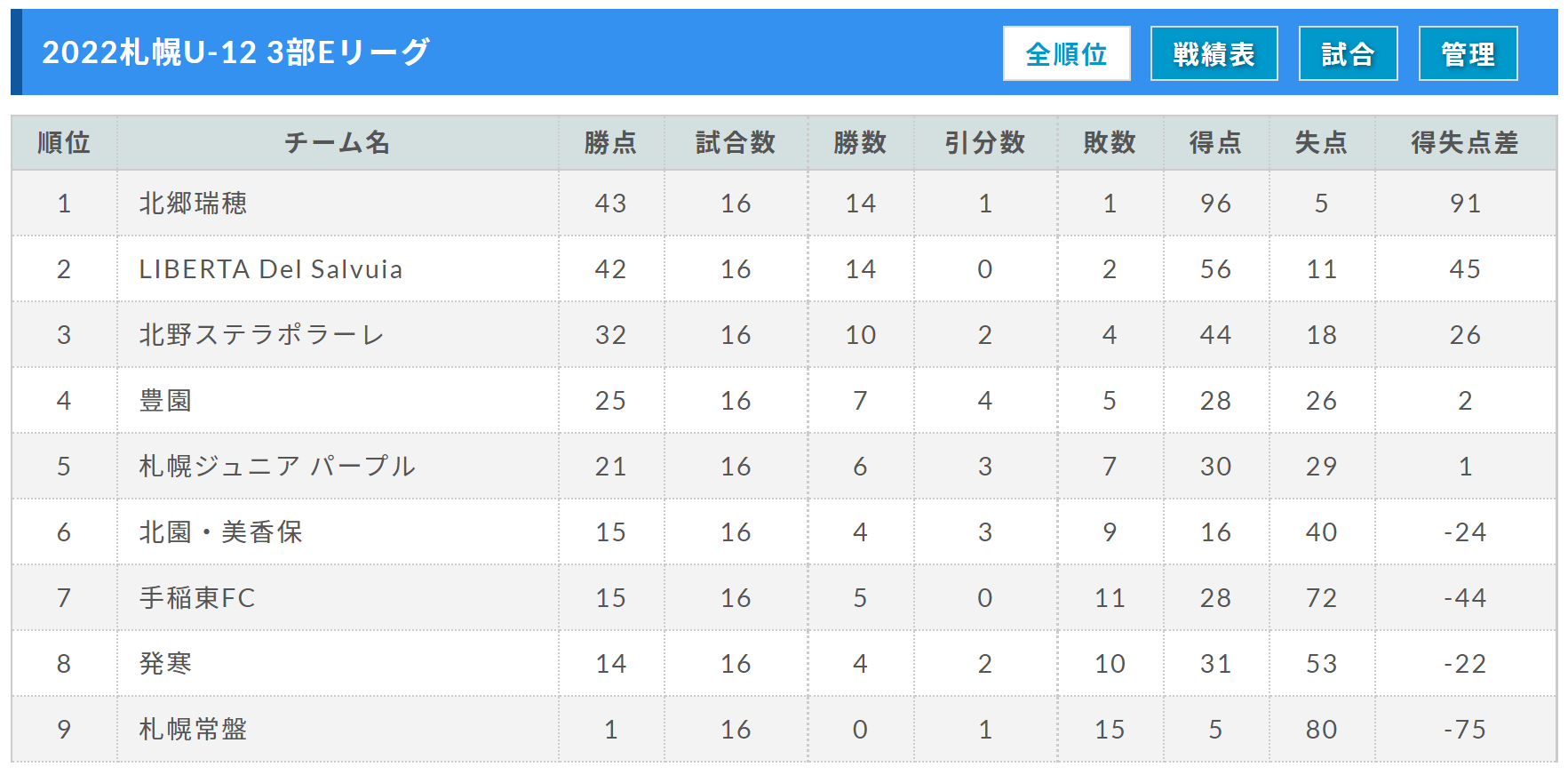Select the 北野ステラポラーレ team row
1568x775 pixels.
784,335
